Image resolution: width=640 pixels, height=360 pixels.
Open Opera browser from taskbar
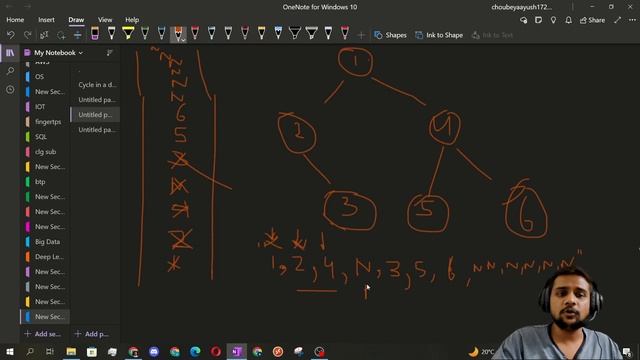tap(216, 351)
